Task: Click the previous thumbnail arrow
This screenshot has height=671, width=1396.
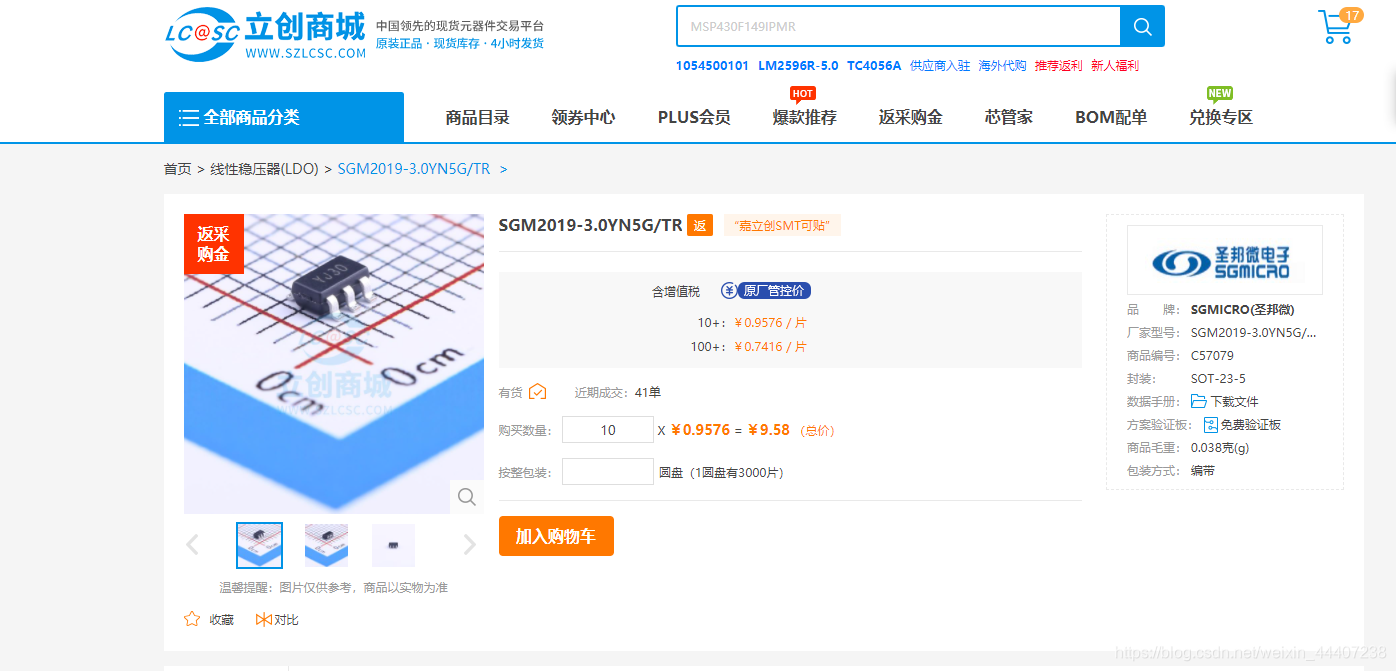Action: pos(192,545)
